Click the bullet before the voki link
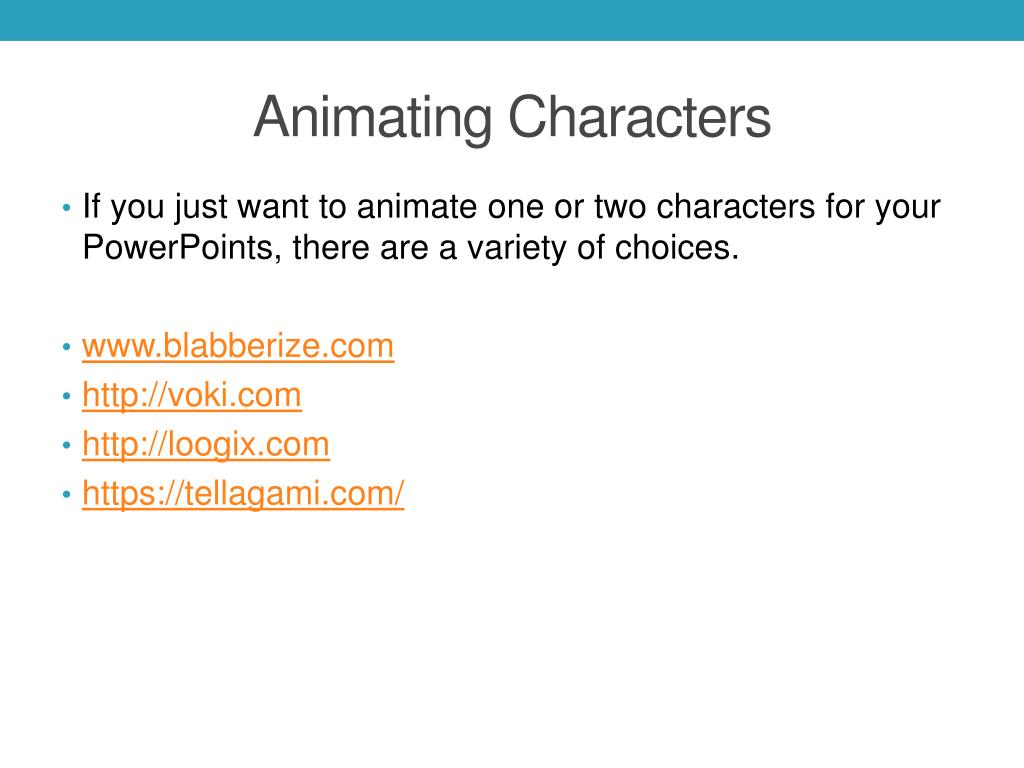This screenshot has height=768, width=1024. click(66, 397)
